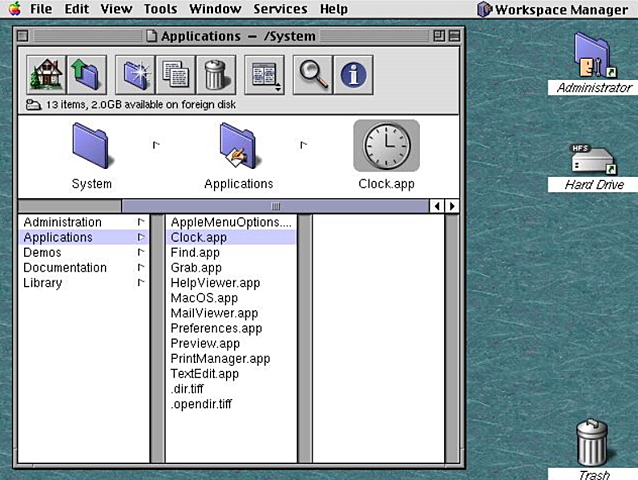Viewport: 638px width, 480px height.
Task: Open the Administrator desktop shortcut
Action: click(595, 56)
